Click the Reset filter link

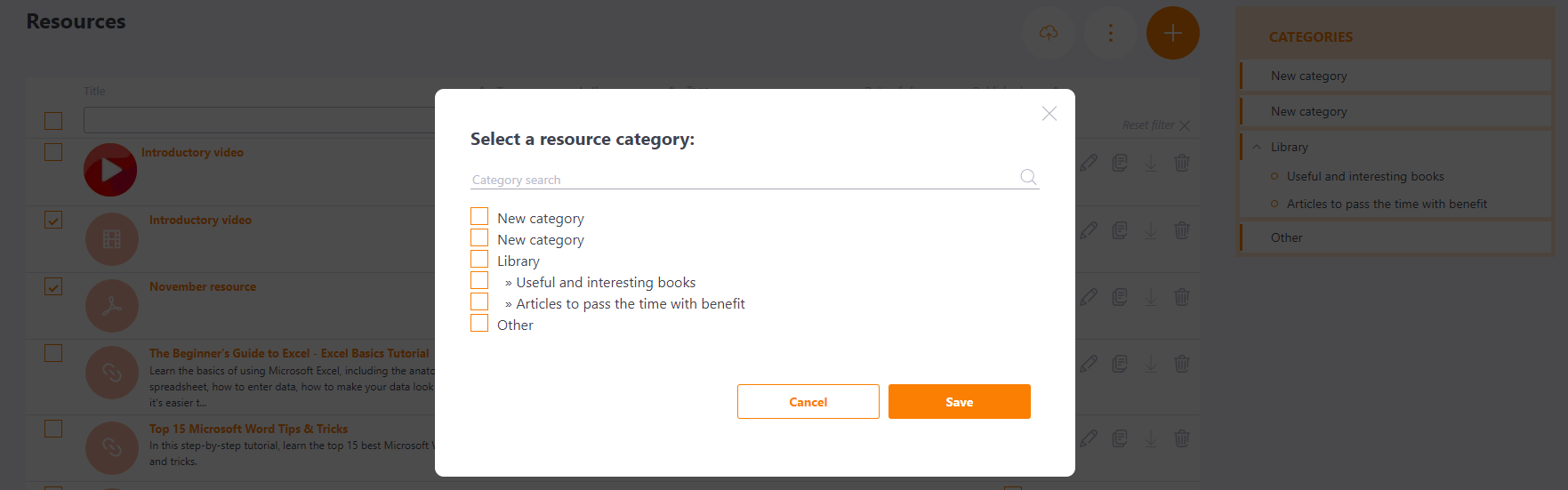pyautogui.click(x=1148, y=125)
